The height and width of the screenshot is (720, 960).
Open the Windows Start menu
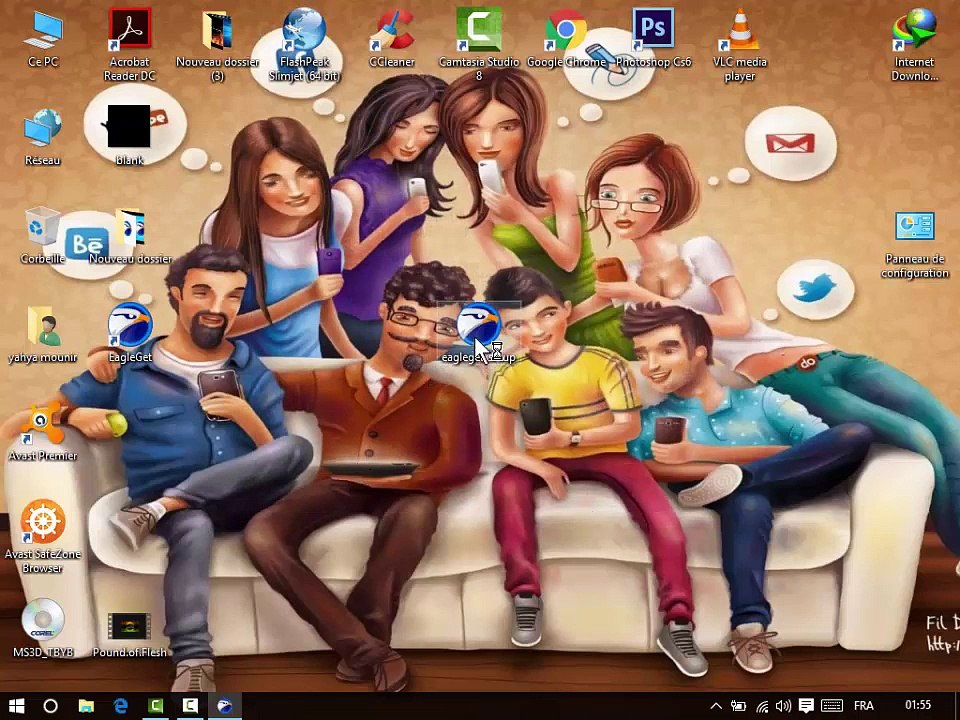[x=17, y=706]
